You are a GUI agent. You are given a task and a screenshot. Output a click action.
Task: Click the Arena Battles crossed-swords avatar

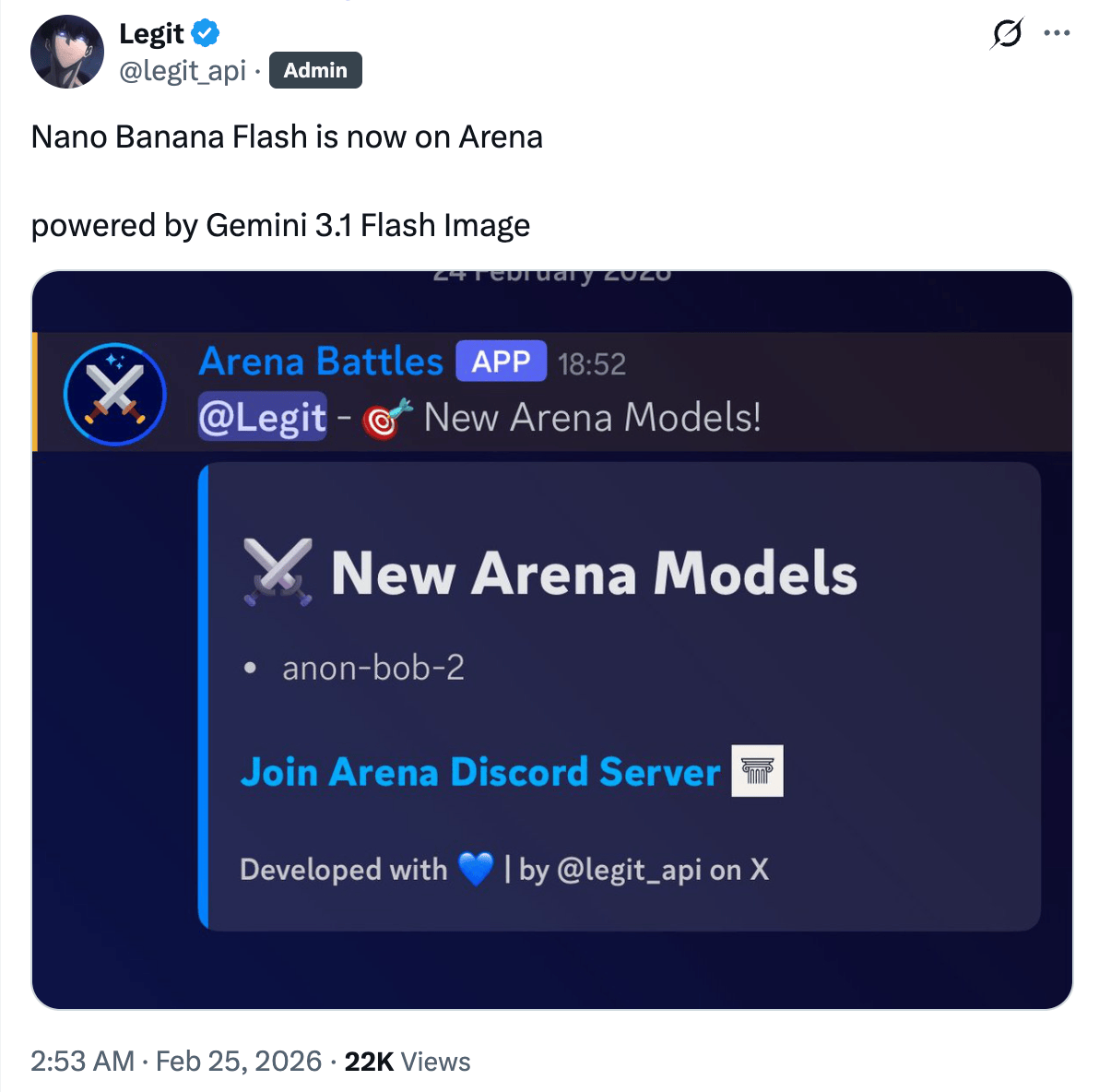pyautogui.click(x=115, y=394)
